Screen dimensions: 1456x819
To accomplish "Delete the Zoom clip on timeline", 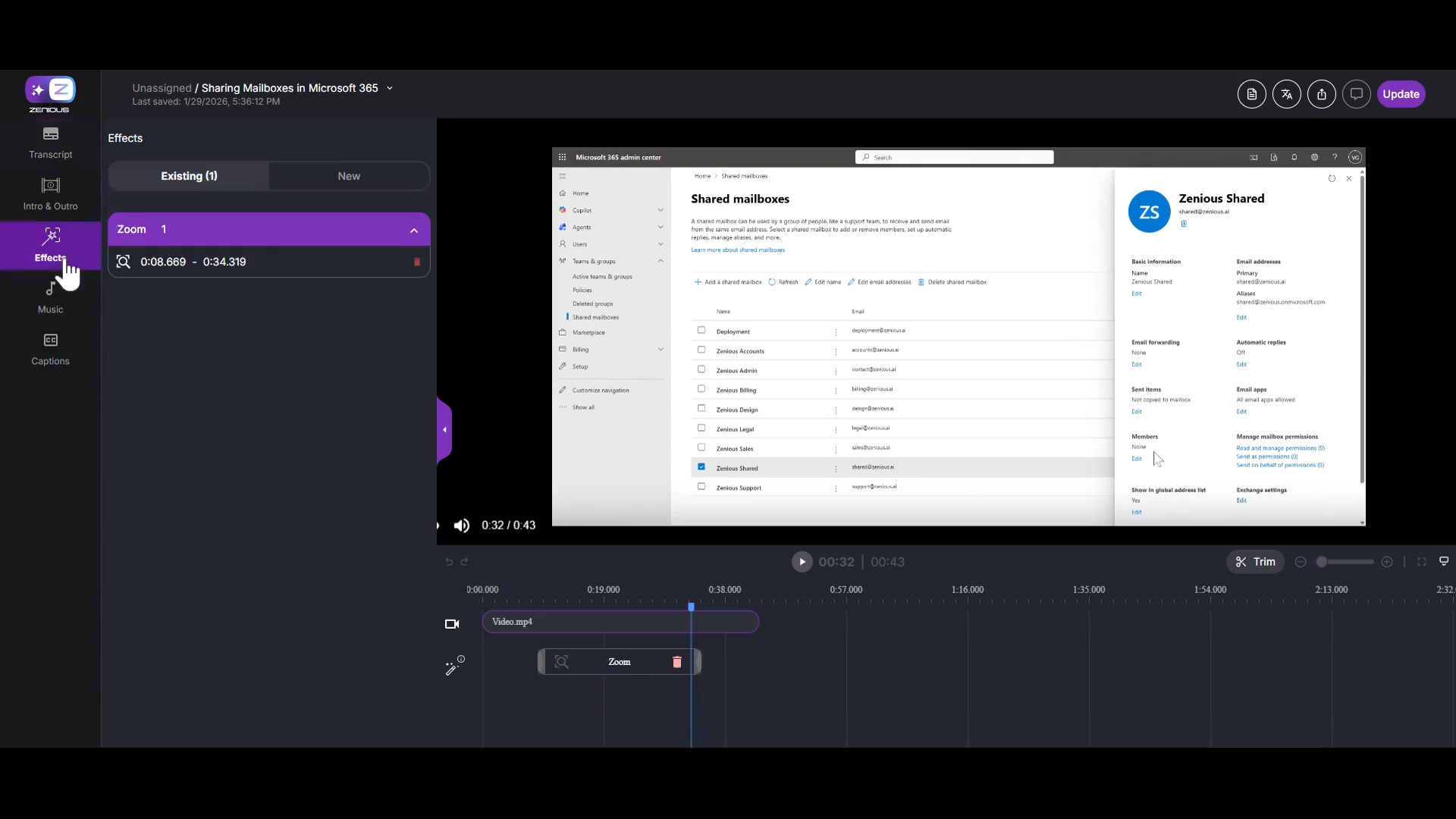I will pyautogui.click(x=676, y=662).
